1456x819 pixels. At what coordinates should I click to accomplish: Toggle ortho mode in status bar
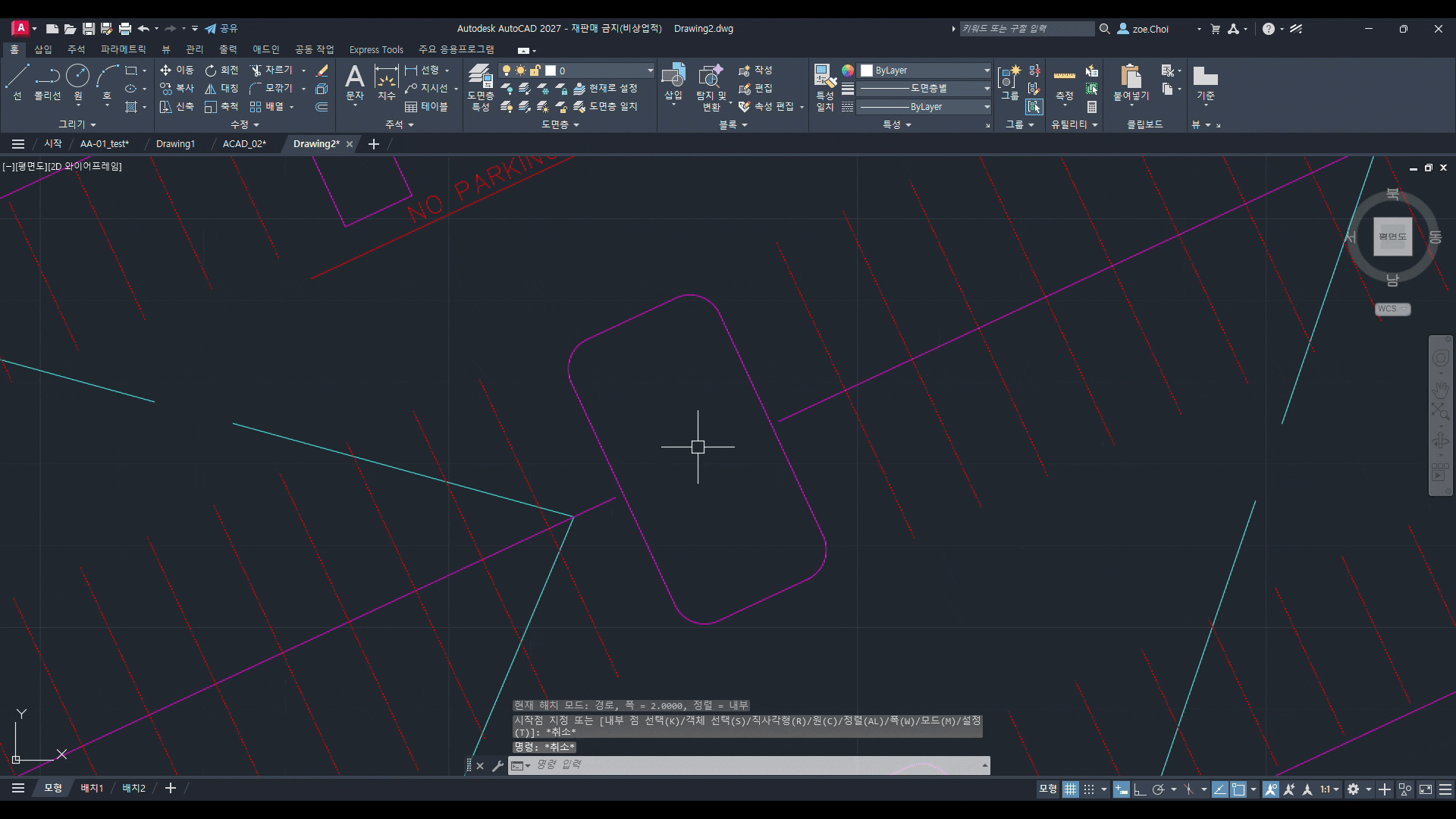(x=1139, y=789)
